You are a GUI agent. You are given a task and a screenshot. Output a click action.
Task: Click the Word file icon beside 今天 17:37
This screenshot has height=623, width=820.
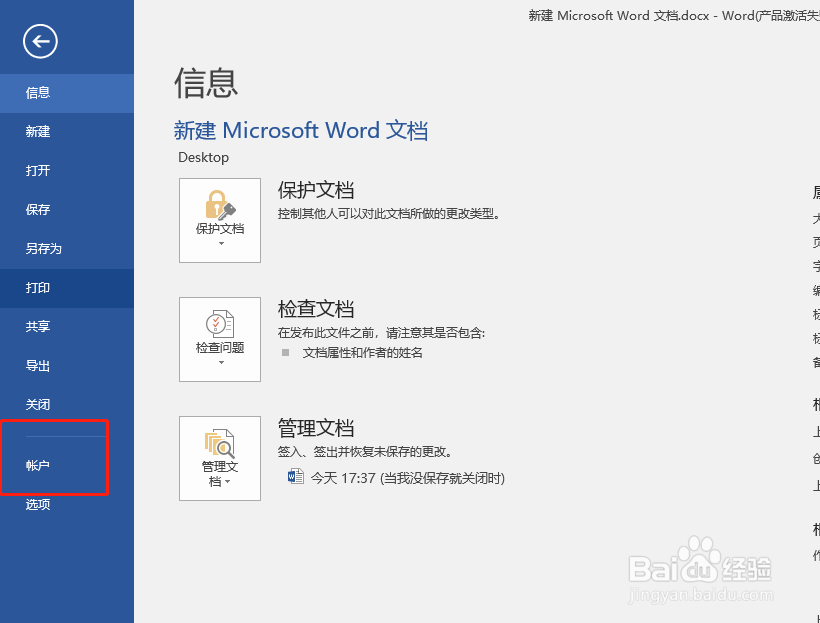[x=295, y=476]
